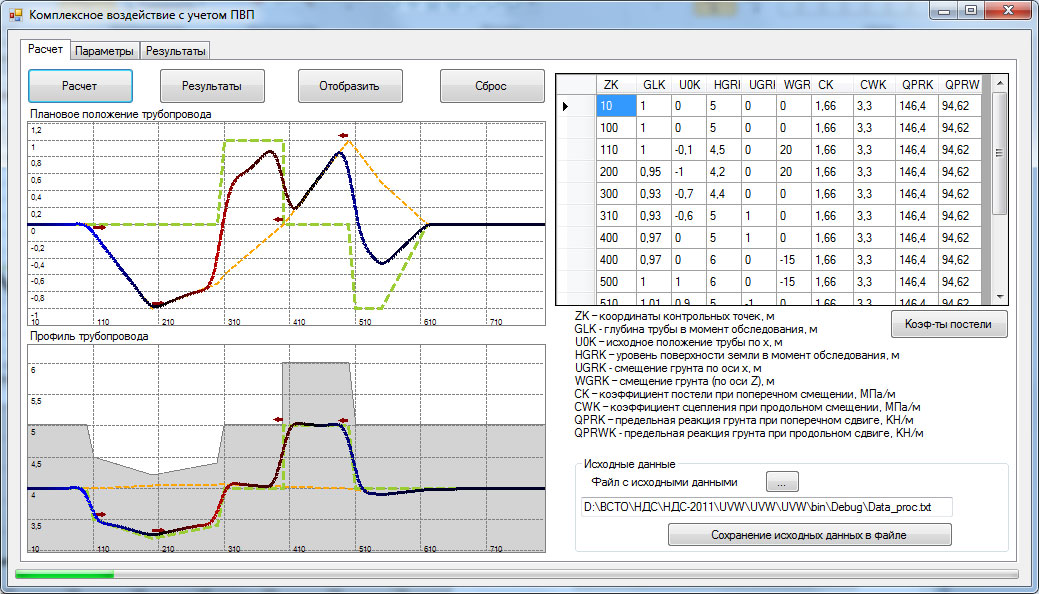Click the CWK column header

pyautogui.click(x=873, y=85)
